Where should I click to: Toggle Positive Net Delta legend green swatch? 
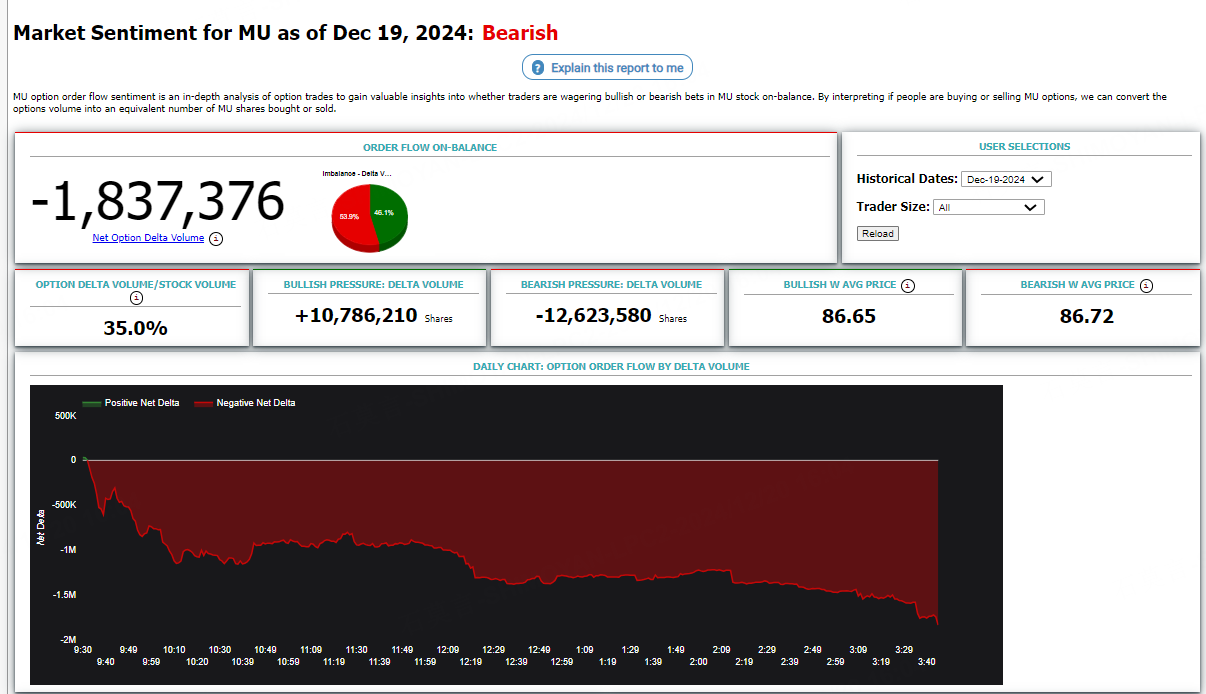91,403
